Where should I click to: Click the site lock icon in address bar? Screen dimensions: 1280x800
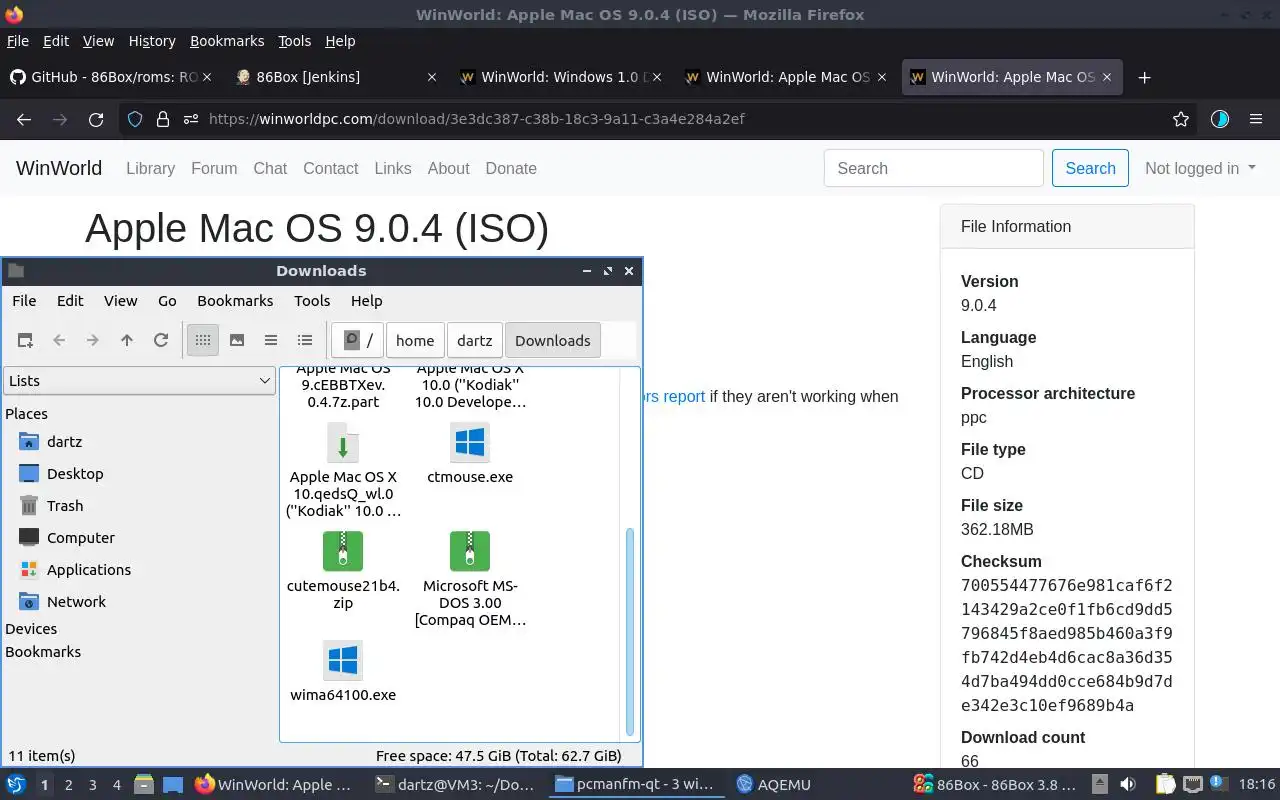(x=162, y=119)
